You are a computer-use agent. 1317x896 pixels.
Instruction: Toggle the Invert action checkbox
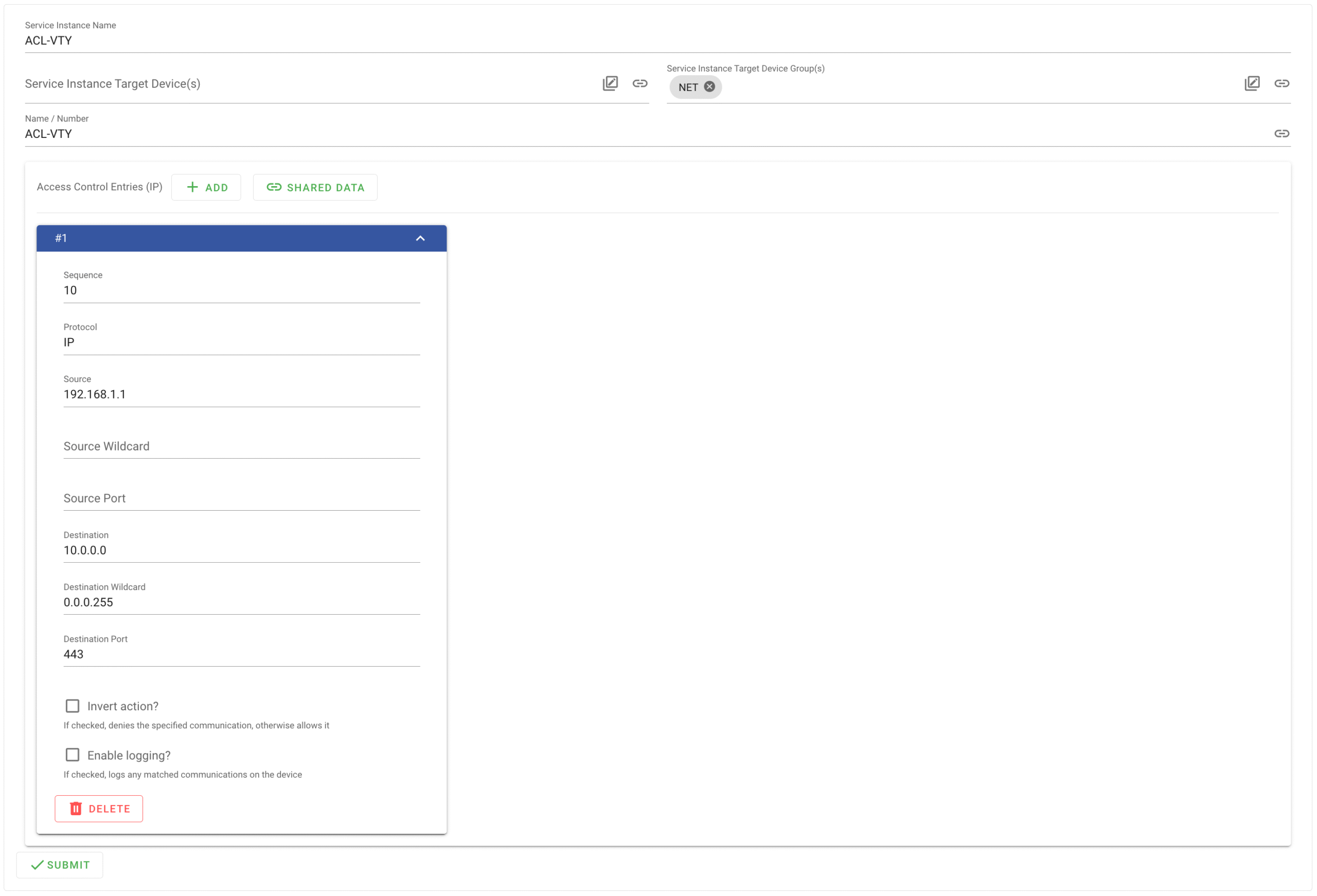73,706
